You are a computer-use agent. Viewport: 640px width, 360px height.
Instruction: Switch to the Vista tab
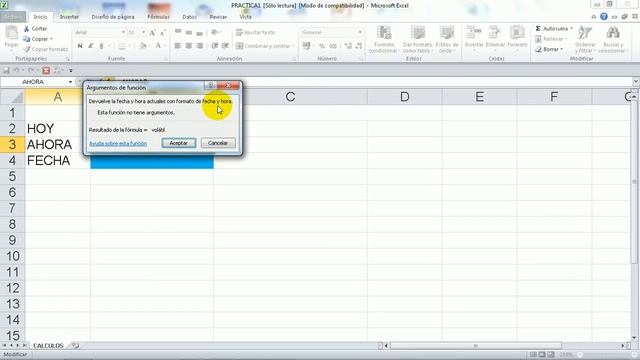click(x=245, y=17)
